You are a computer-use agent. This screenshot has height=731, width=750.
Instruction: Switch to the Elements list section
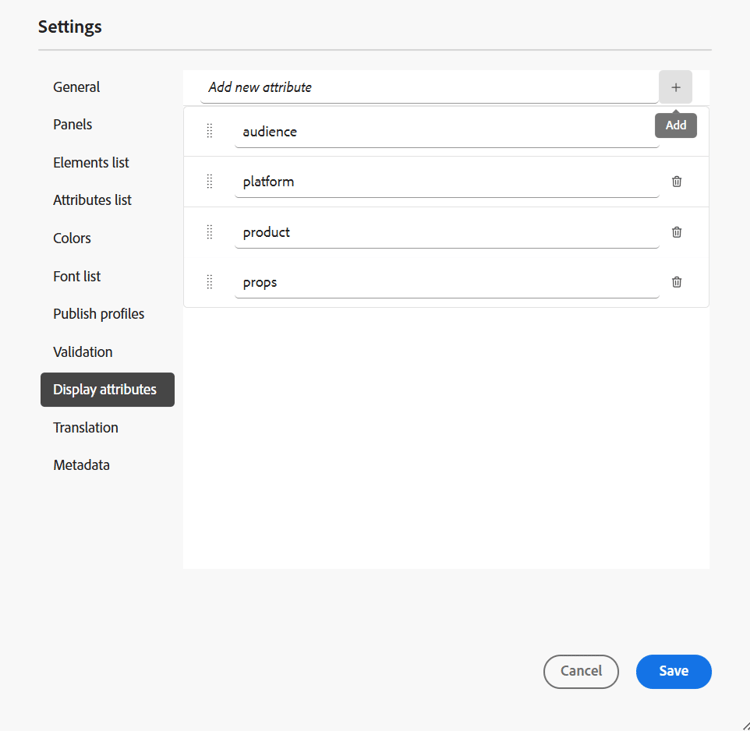coord(91,163)
